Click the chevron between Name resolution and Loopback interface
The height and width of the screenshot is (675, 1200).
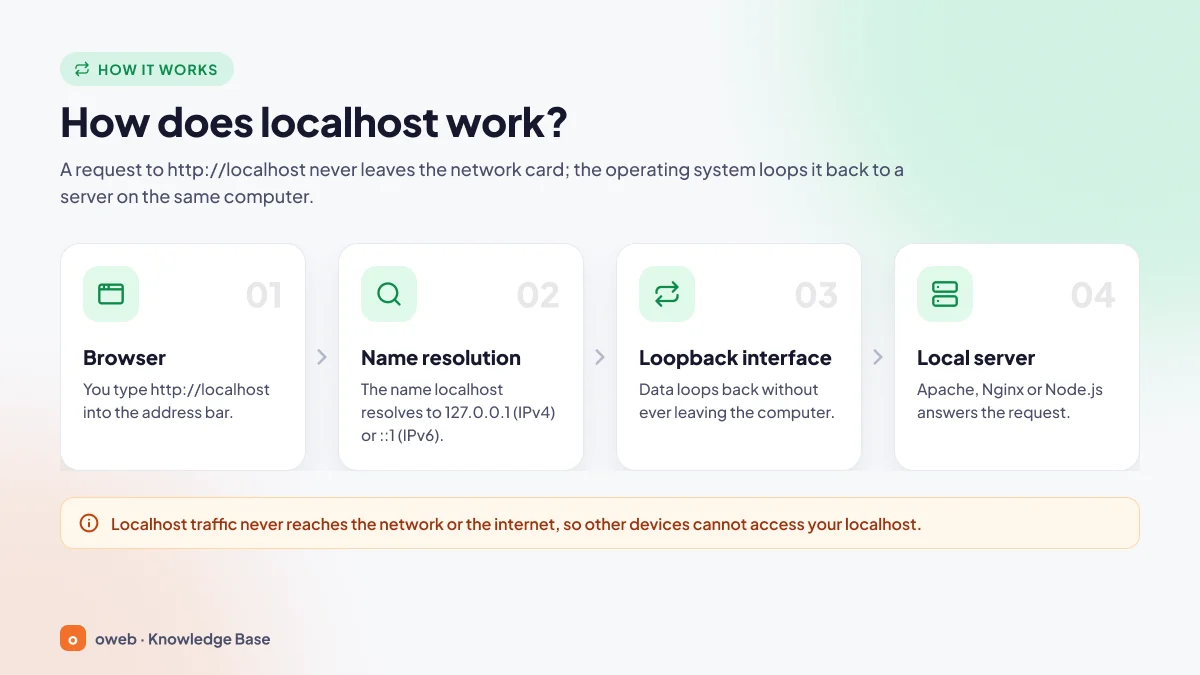pyautogui.click(x=600, y=357)
